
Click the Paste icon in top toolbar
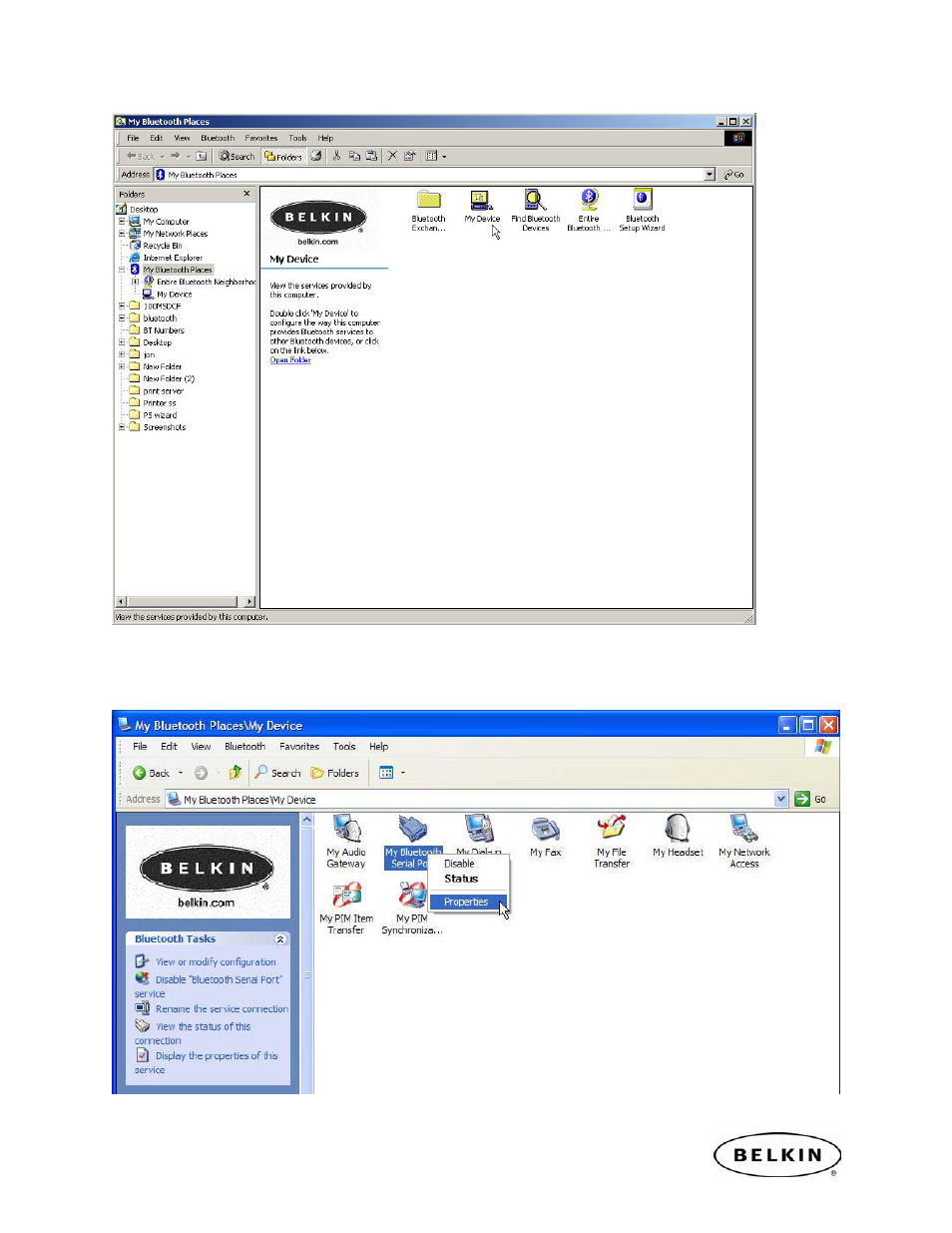pos(371,156)
